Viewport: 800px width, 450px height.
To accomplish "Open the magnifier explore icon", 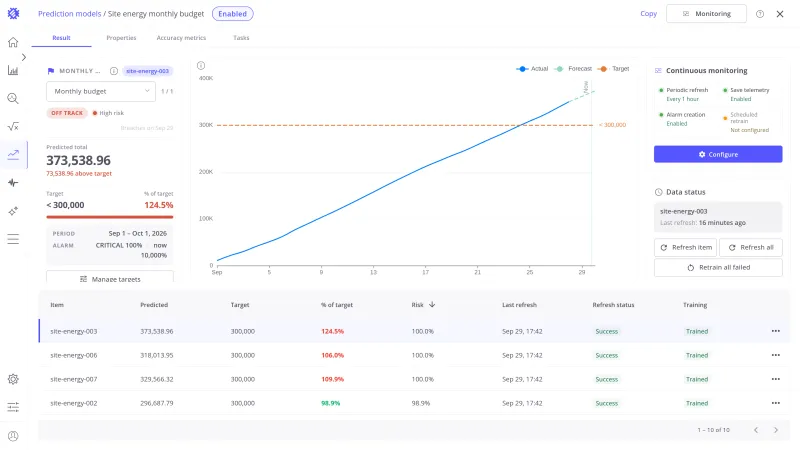I will click(13, 98).
